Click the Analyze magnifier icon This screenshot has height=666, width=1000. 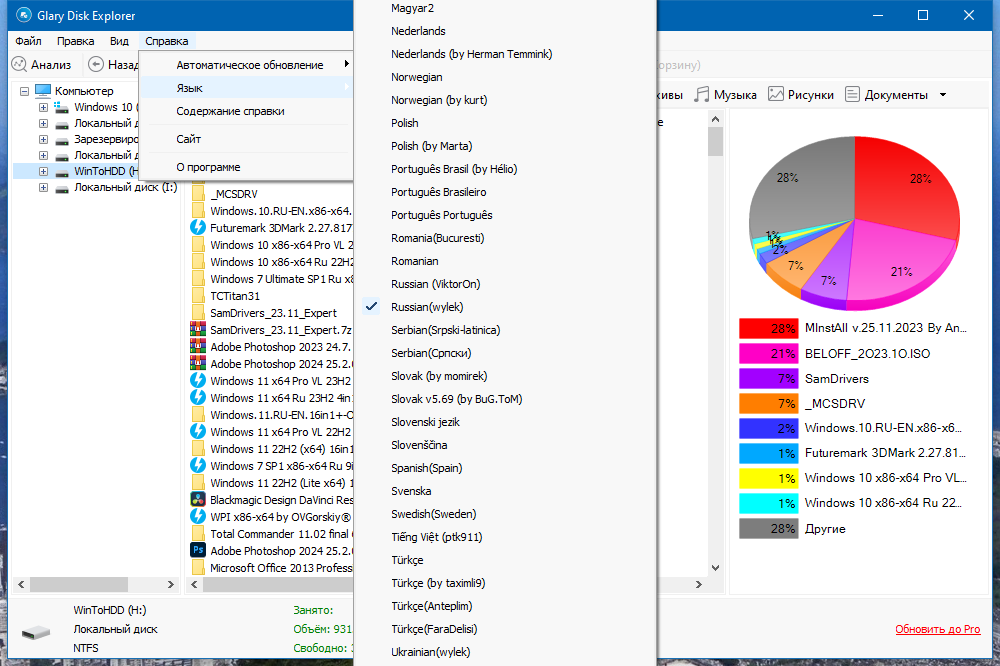point(19,64)
